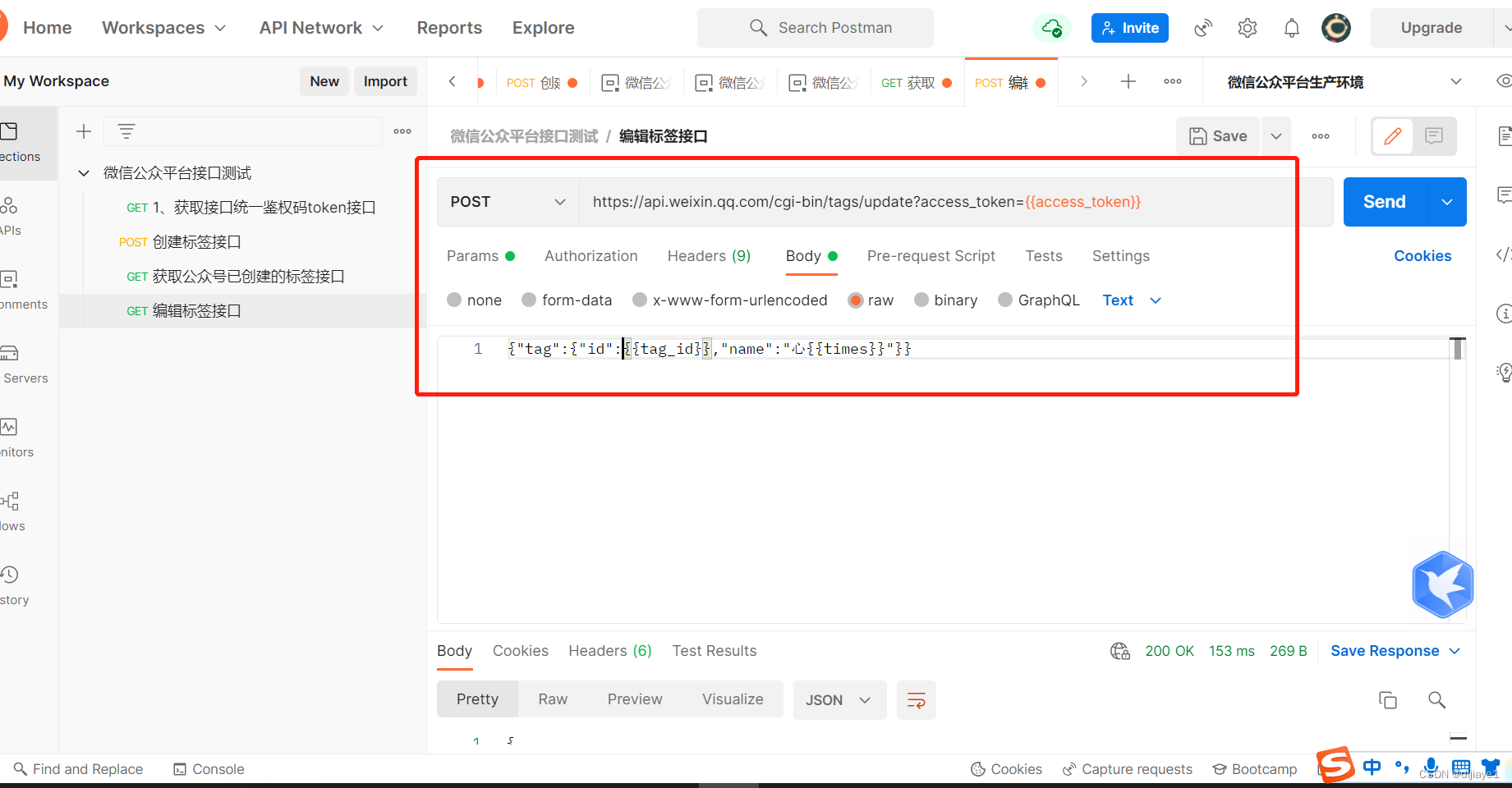Open the Cookies link near Send
Viewport: 1512px width, 788px height.
(1422, 256)
